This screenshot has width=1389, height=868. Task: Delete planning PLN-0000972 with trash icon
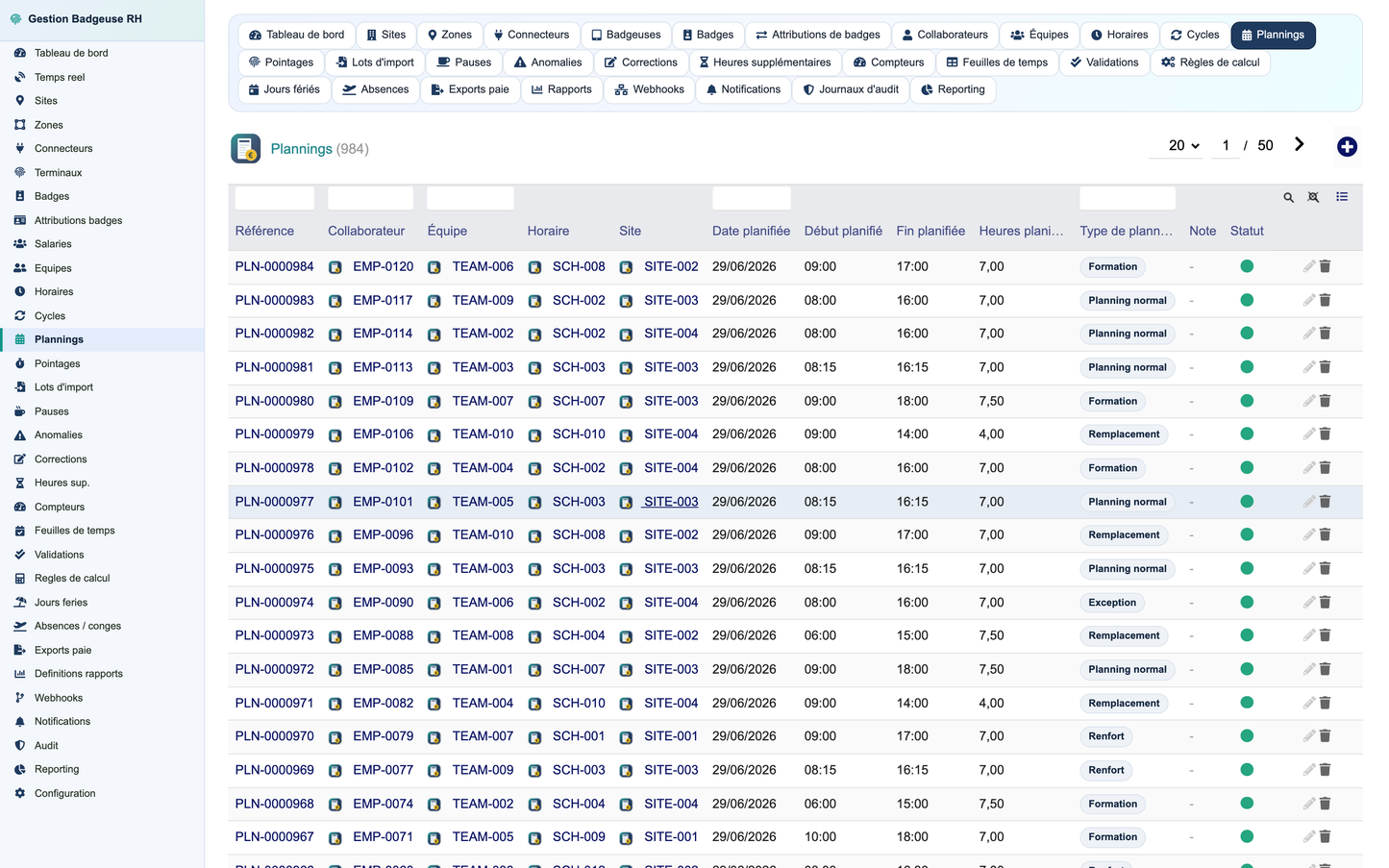[1325, 669]
